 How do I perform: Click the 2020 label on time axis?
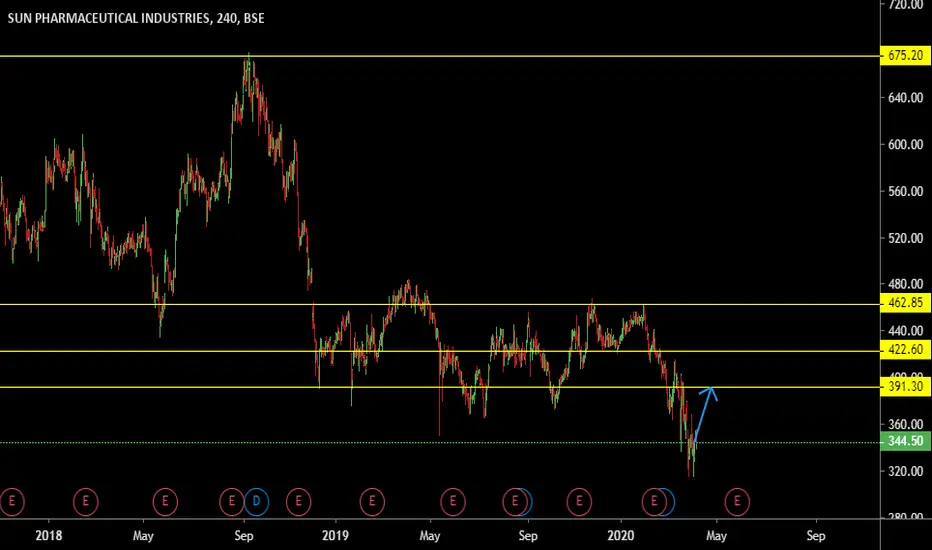click(x=621, y=536)
